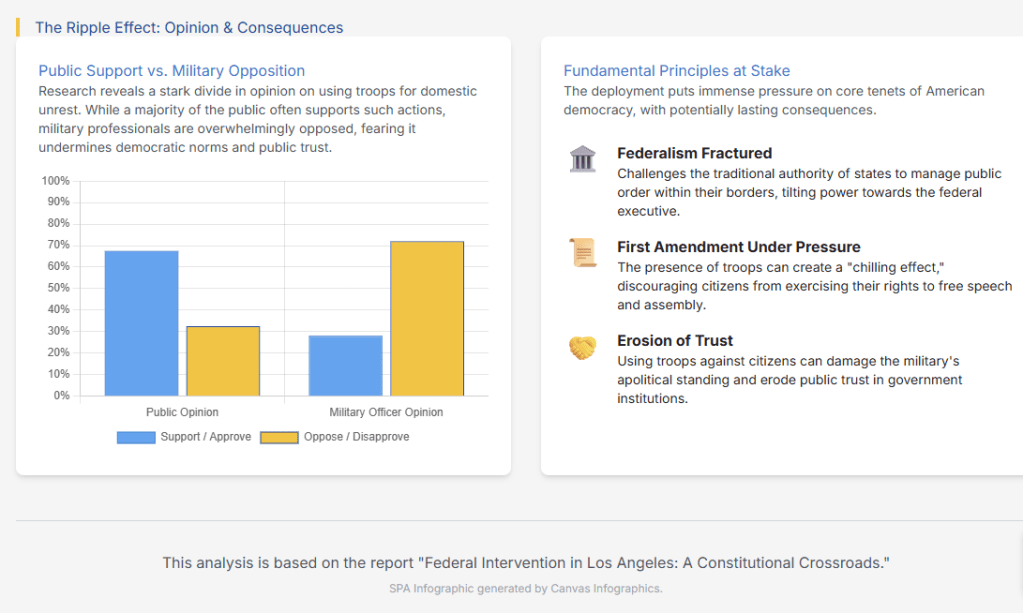Click the Military Officer Opinion axis label

coord(386,412)
